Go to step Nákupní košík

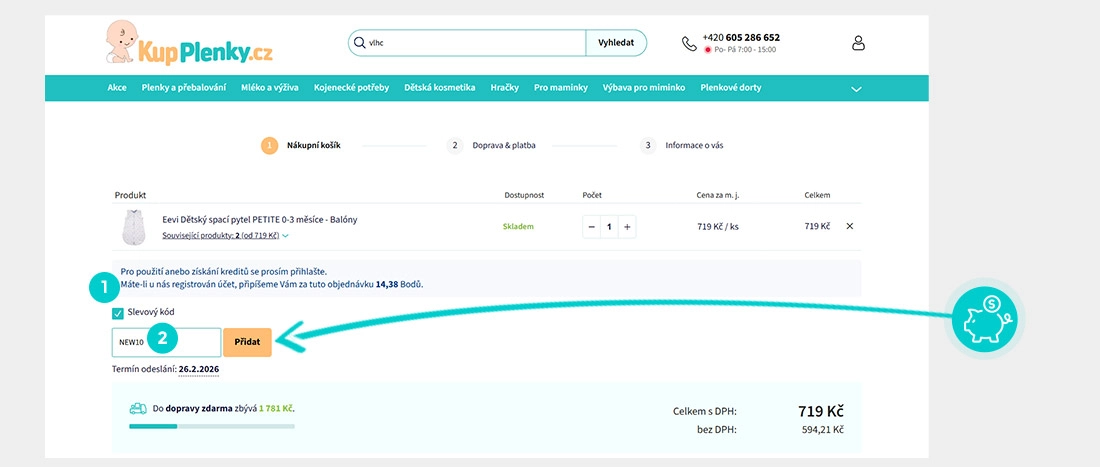301,145
